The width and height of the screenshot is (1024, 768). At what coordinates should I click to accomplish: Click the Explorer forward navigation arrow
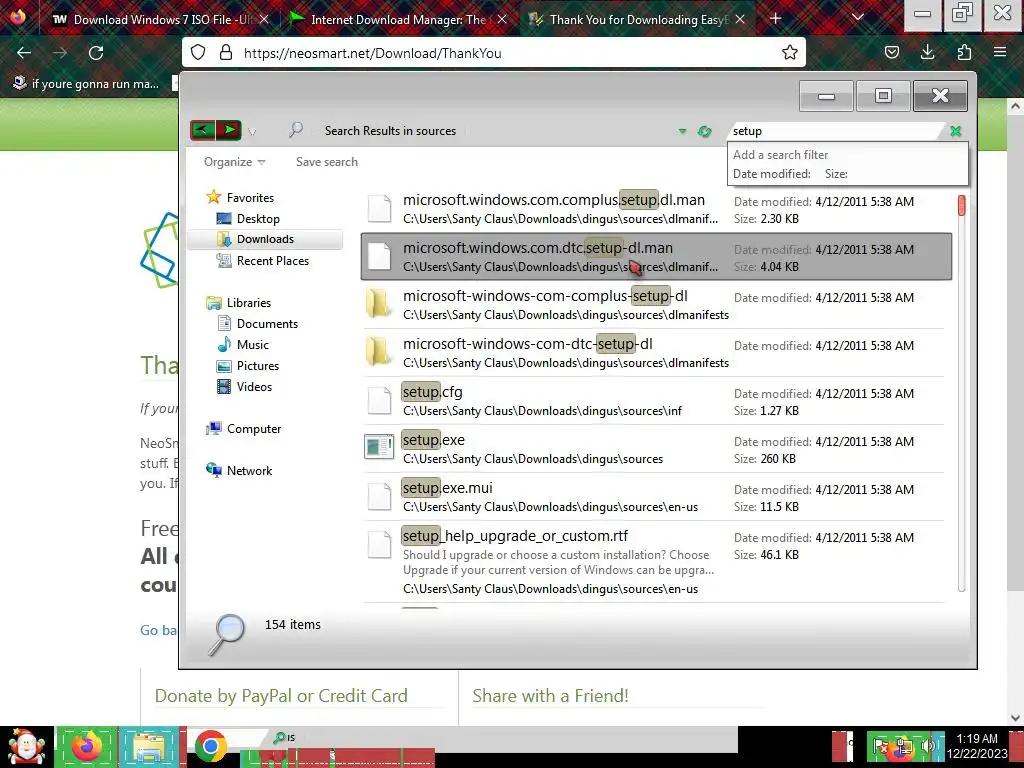[229, 130]
